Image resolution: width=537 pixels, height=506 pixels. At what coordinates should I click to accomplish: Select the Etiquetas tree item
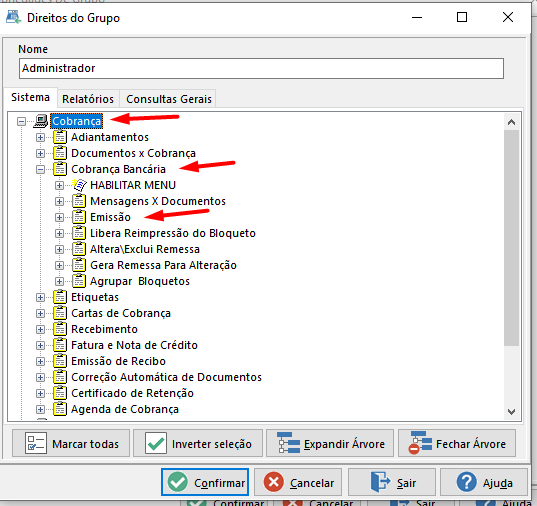point(95,297)
